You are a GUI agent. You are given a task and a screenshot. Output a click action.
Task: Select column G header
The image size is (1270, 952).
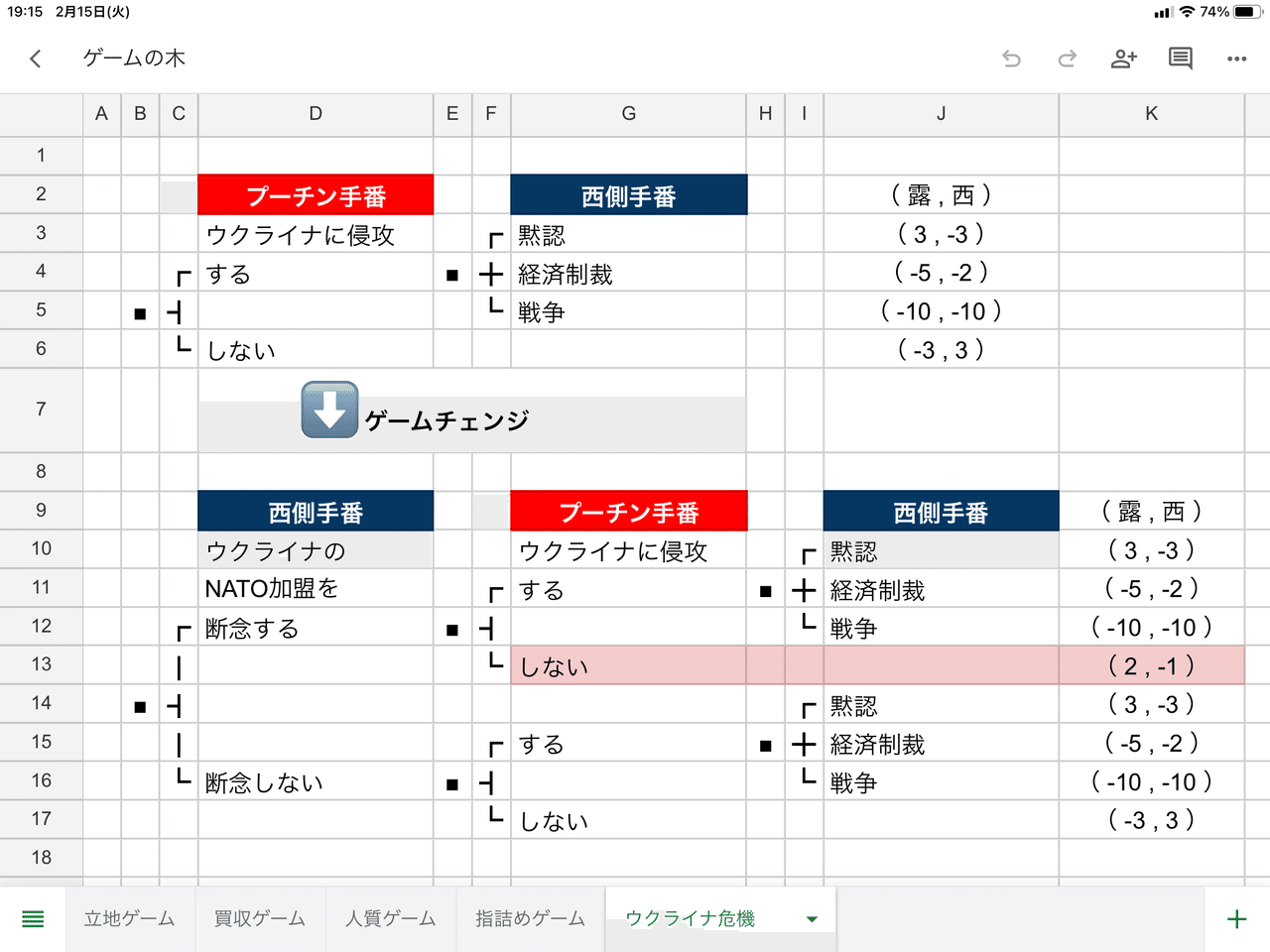pyautogui.click(x=629, y=114)
